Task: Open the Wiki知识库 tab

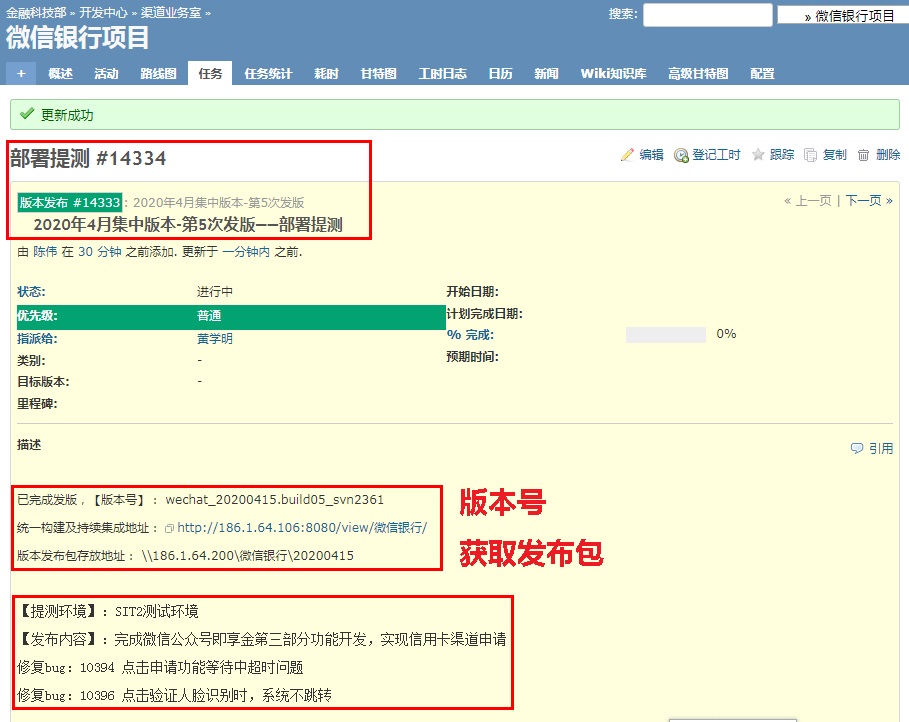Action: [613, 74]
